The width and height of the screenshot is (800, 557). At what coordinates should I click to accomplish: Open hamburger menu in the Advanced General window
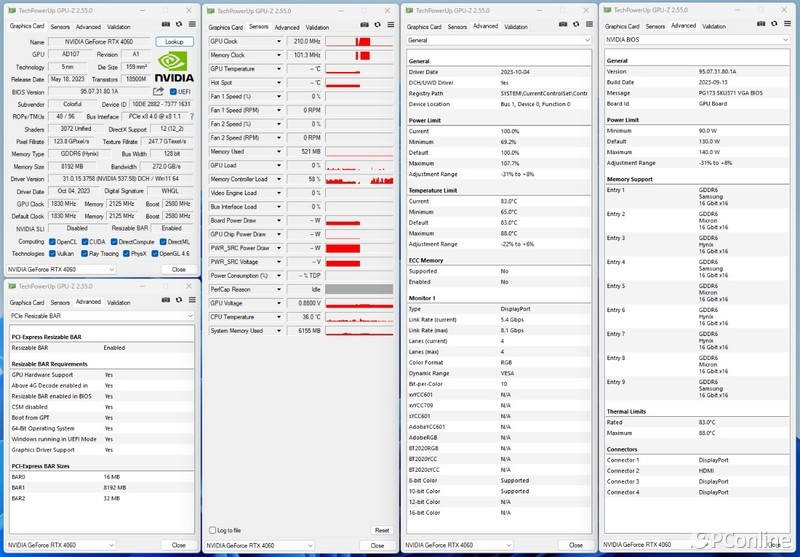[x=589, y=24]
